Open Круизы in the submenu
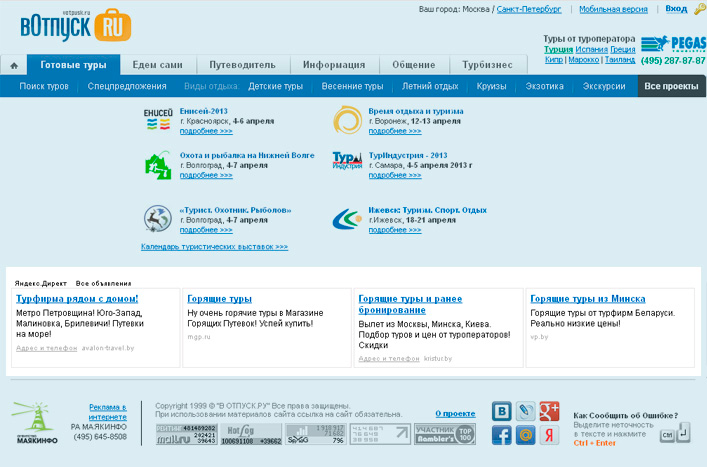 tap(491, 86)
